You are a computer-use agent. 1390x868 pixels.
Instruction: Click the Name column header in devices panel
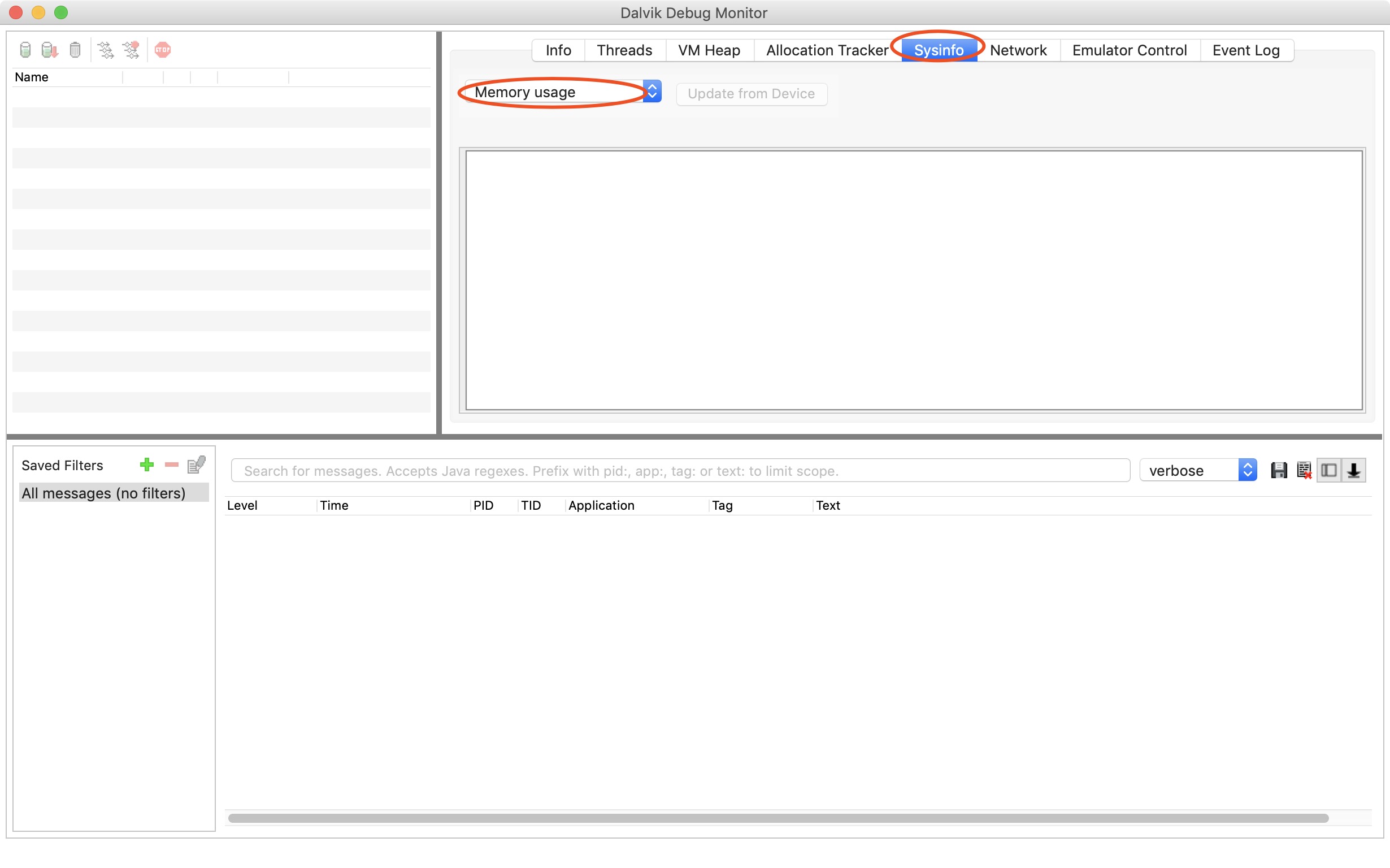[67, 77]
